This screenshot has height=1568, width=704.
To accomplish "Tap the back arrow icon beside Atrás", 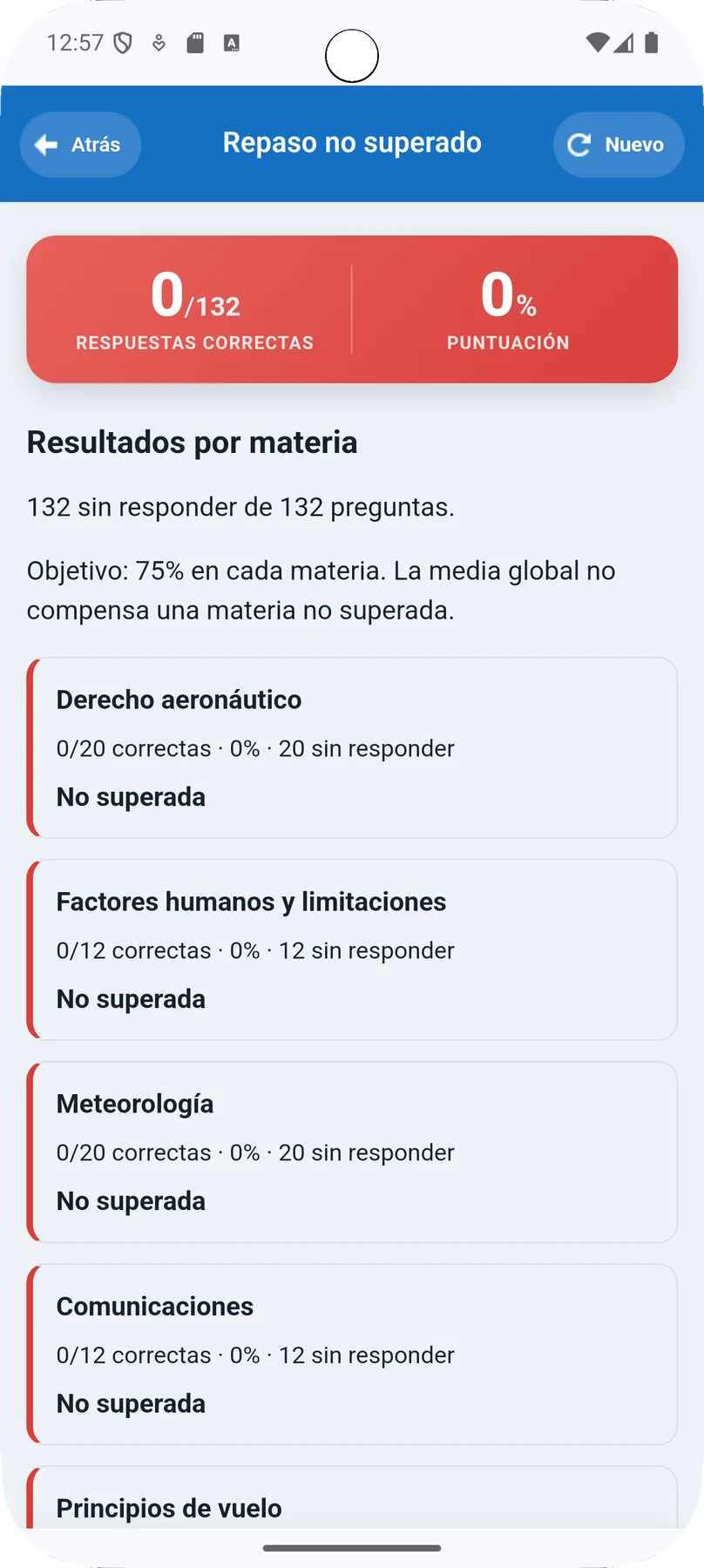I will click(x=46, y=145).
